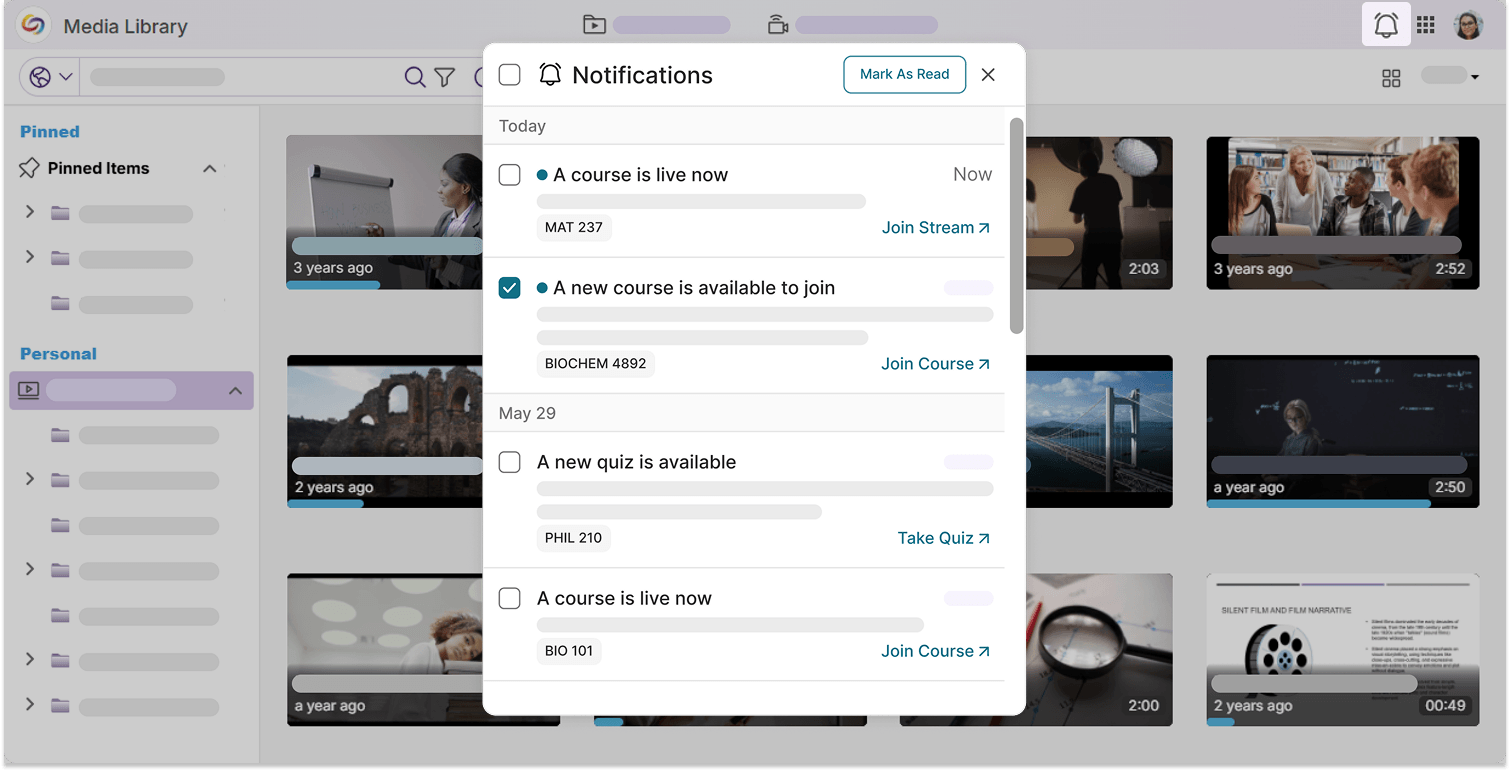Click the bell icon in Notifications title
This screenshot has height=771, width=1510.
(550, 75)
